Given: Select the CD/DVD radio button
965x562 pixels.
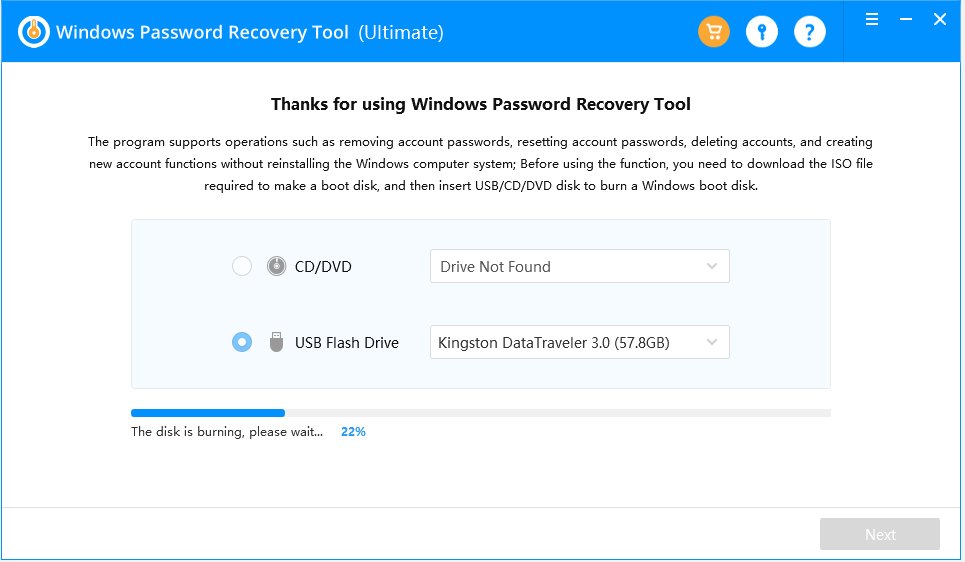Looking at the screenshot, I should pyautogui.click(x=242, y=267).
